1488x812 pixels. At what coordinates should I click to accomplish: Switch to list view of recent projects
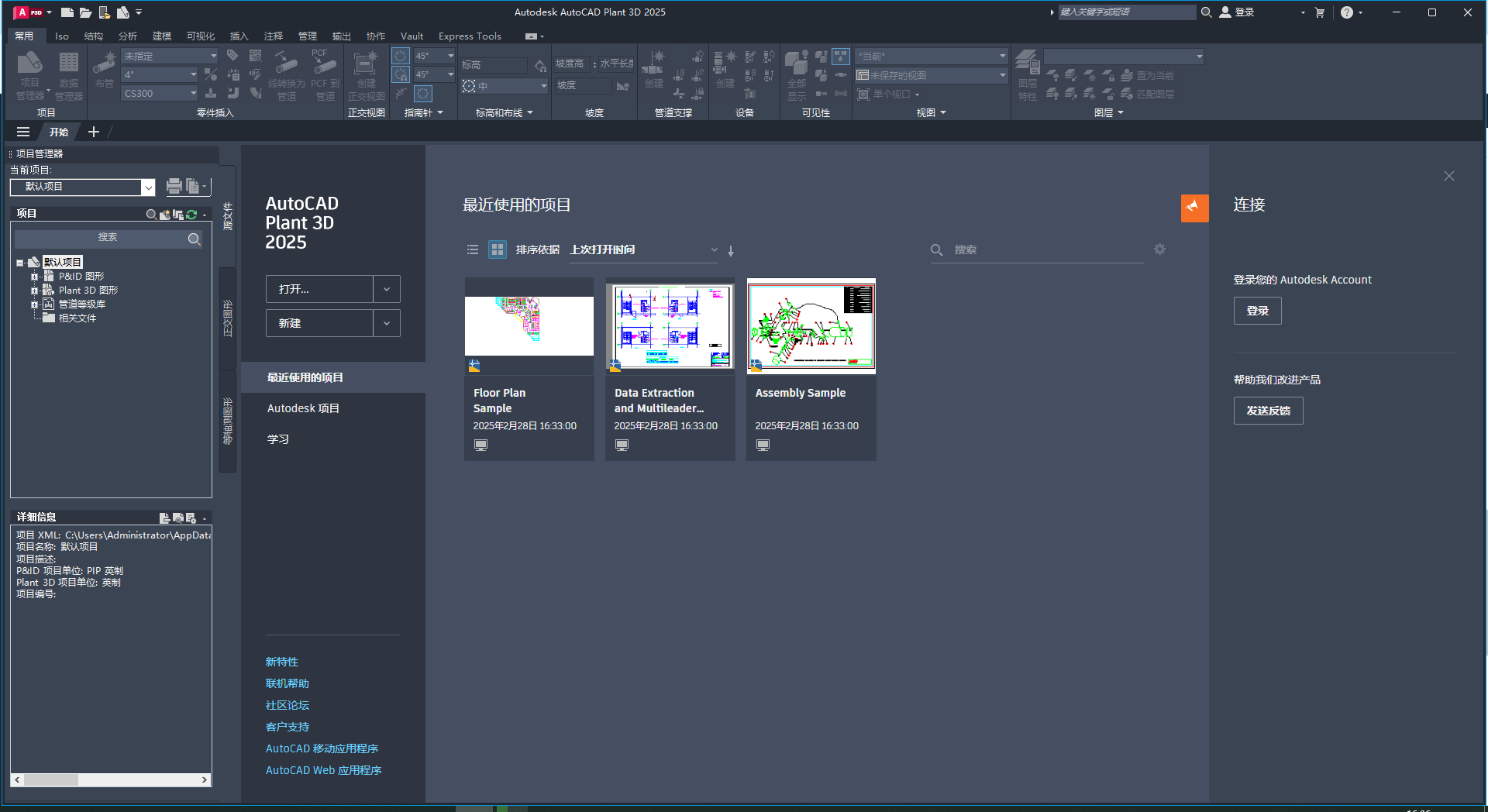click(x=473, y=249)
